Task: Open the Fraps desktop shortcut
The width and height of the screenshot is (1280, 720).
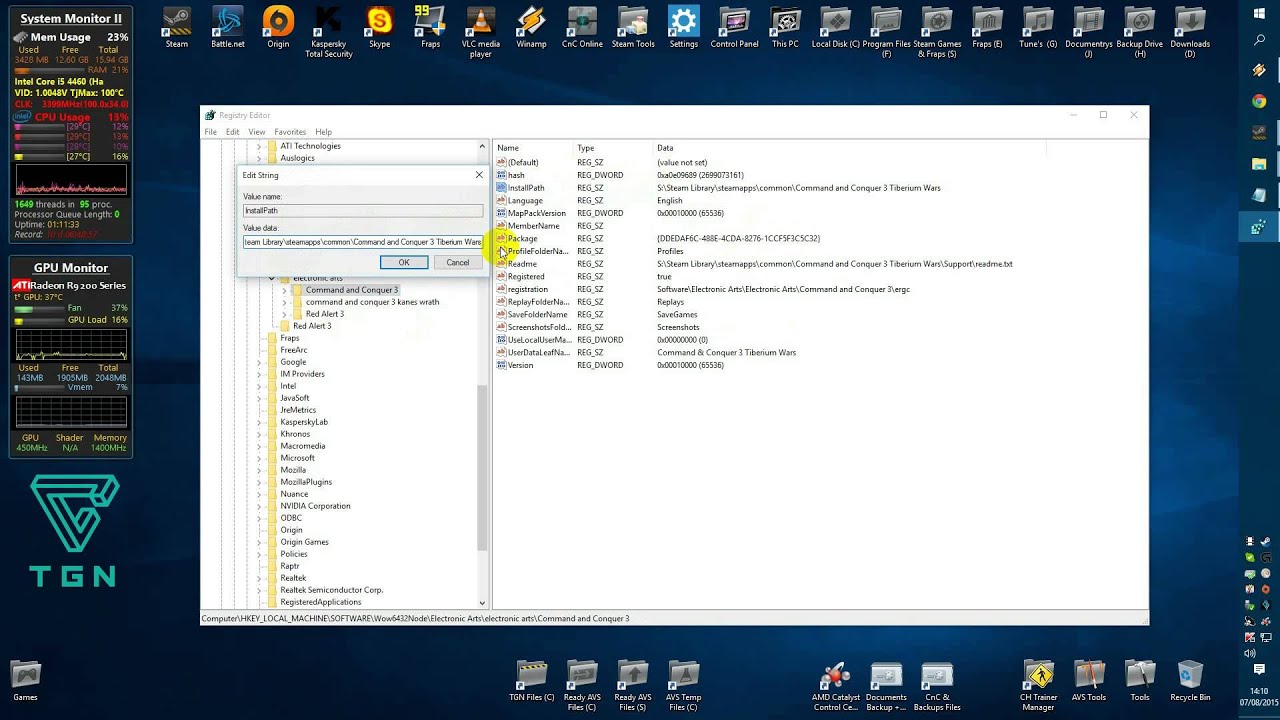Action: click(x=430, y=27)
